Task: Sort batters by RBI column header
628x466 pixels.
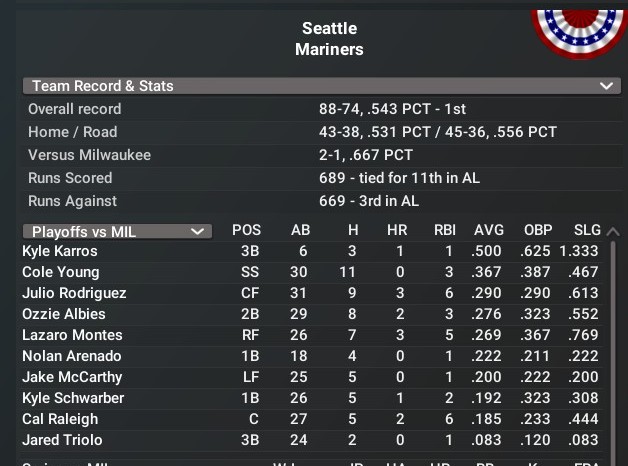Action: [x=445, y=231]
